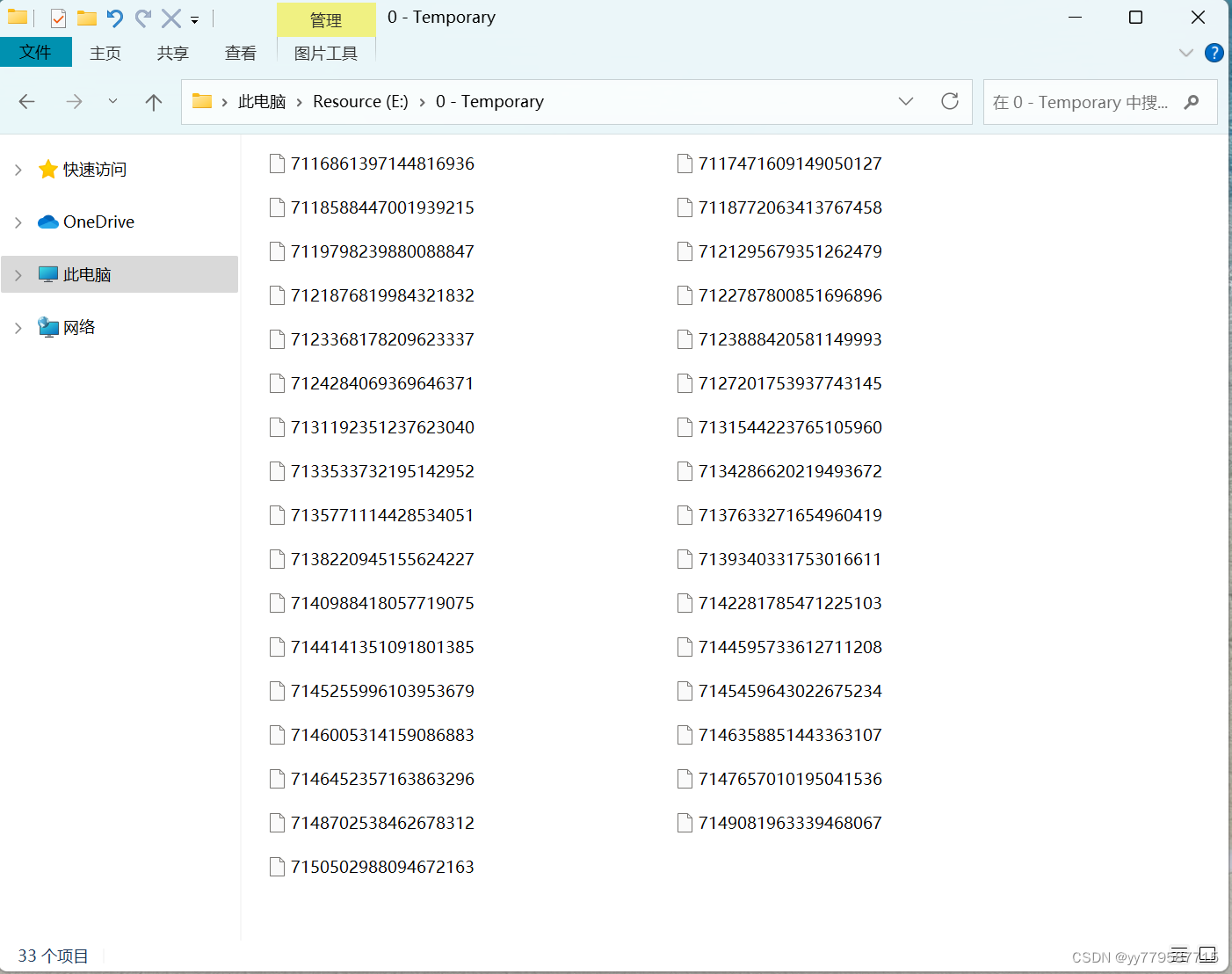Select file name 7137633271654960419

point(790,515)
